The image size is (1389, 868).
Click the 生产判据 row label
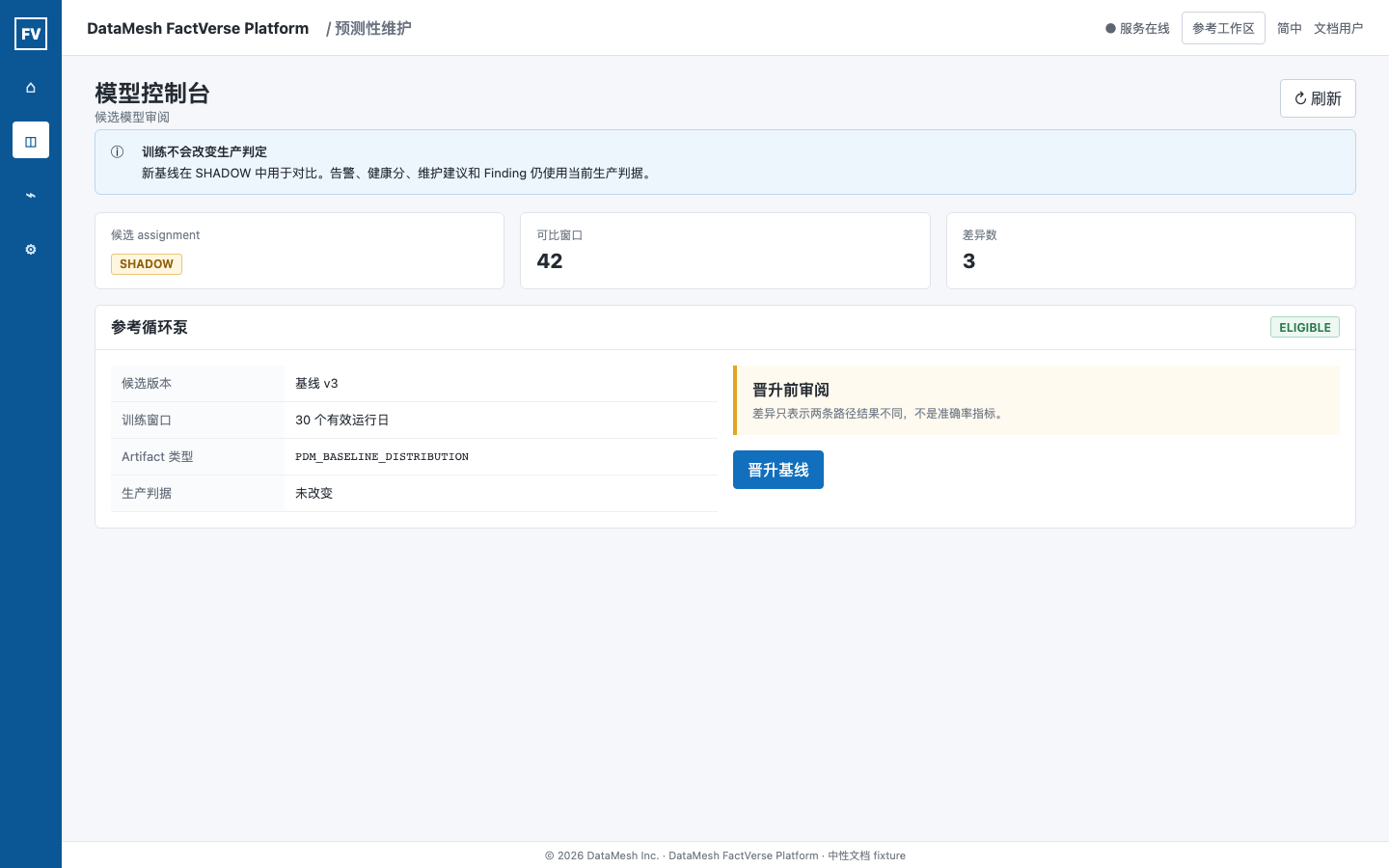pyautogui.click(x=147, y=494)
